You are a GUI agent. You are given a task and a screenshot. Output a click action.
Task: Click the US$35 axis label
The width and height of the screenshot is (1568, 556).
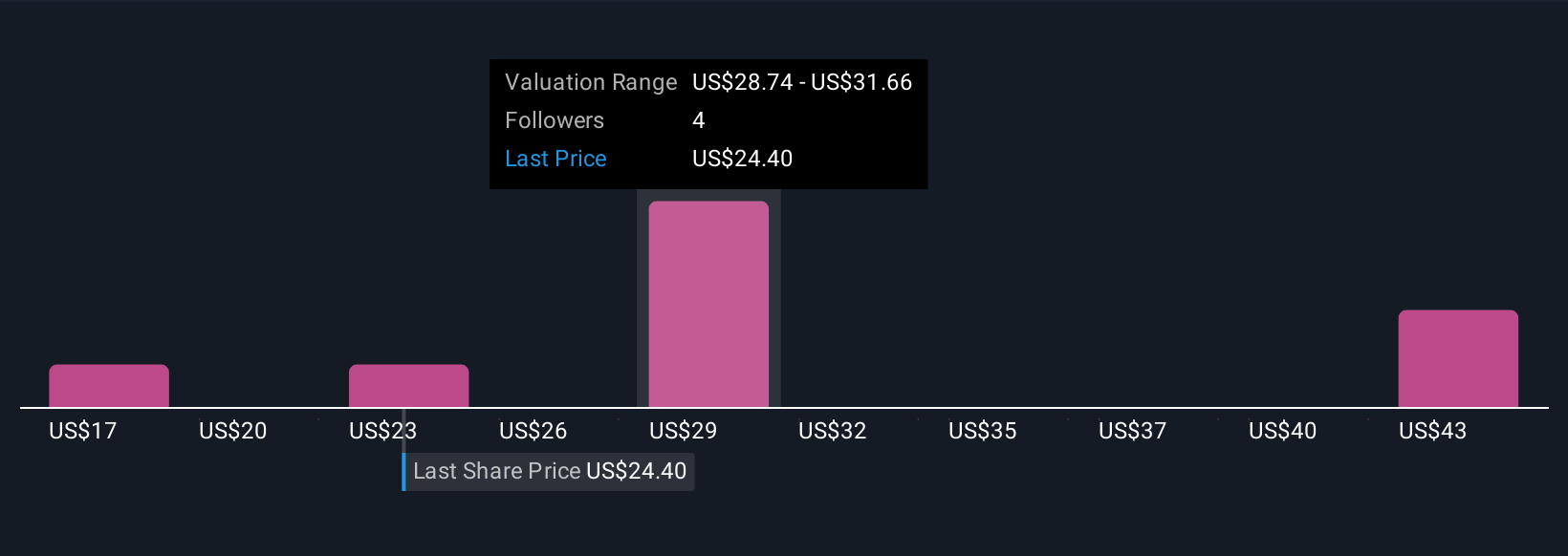coord(983,431)
